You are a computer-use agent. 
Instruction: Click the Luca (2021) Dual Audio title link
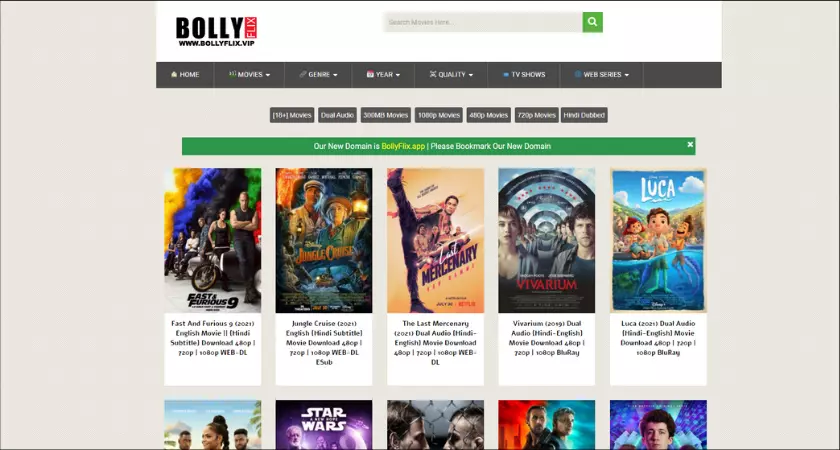click(658, 338)
